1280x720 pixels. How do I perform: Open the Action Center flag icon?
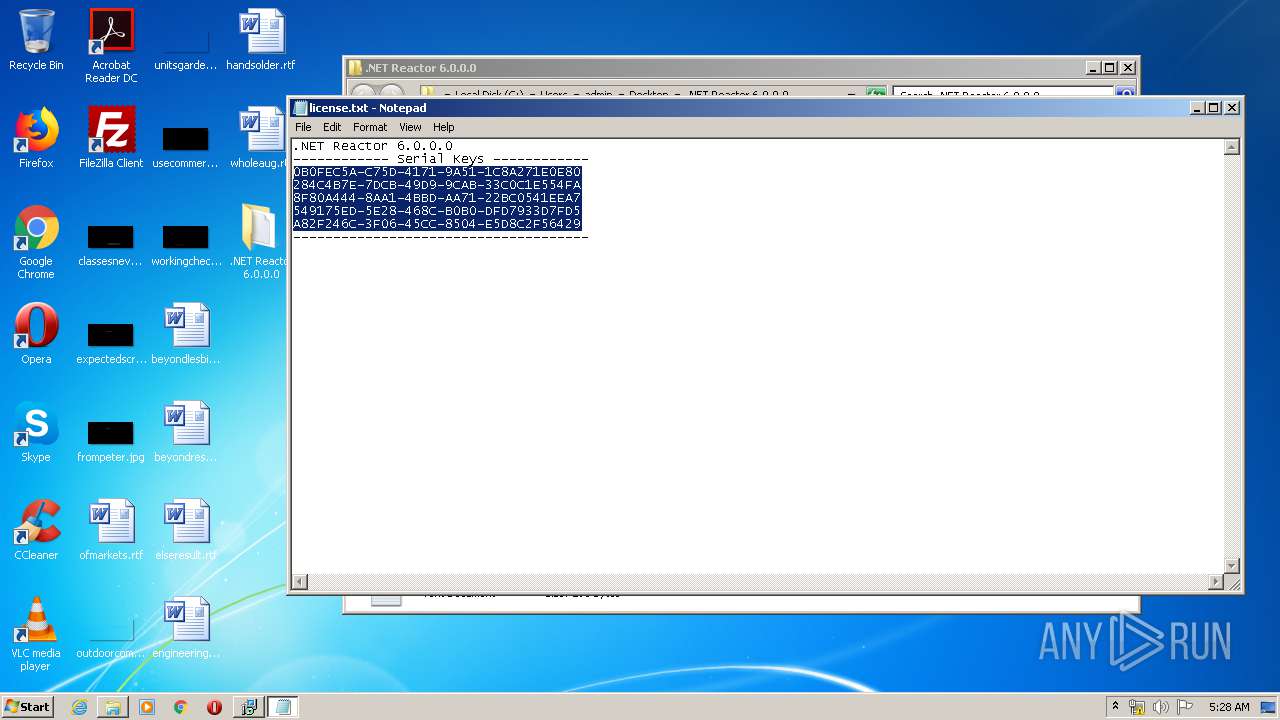(1185, 707)
